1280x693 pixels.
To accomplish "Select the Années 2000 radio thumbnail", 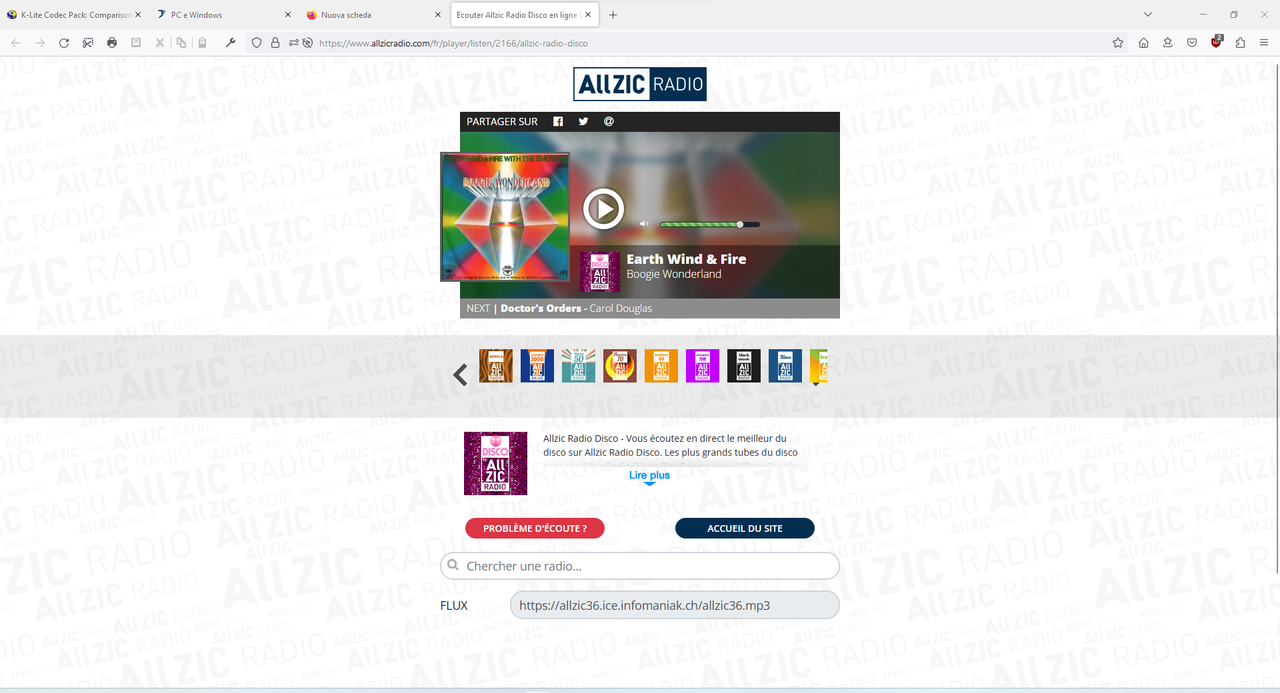I will click(x=537, y=366).
